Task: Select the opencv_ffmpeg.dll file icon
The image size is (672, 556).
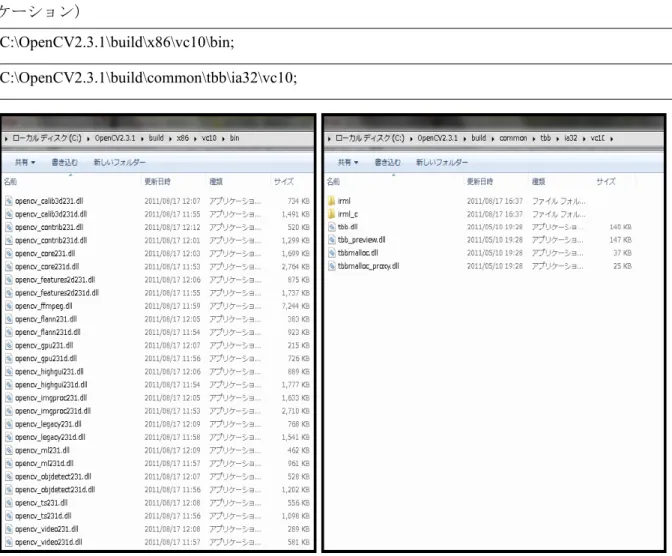Action: (9, 306)
